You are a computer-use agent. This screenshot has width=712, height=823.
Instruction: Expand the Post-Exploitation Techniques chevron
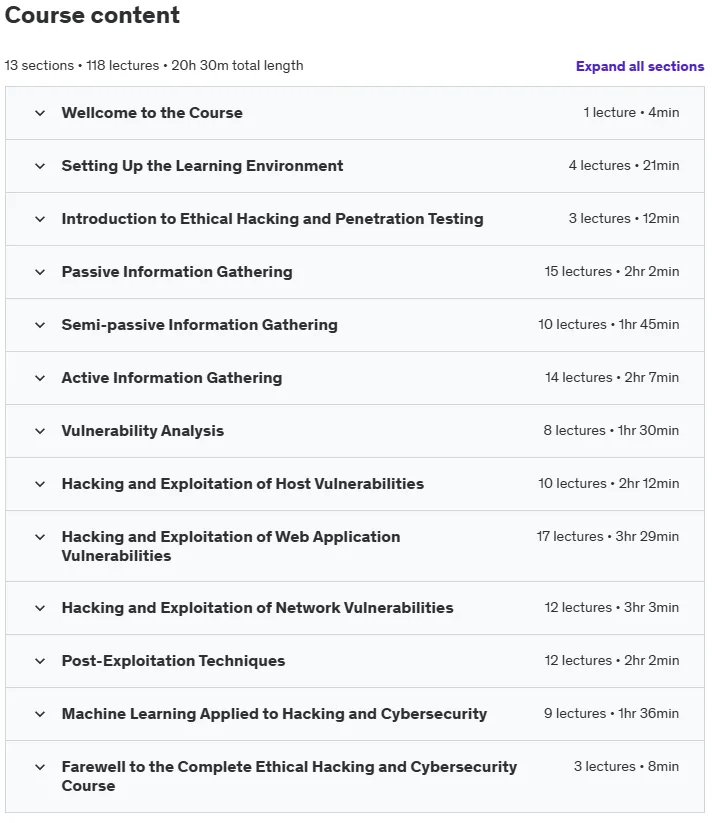click(40, 661)
